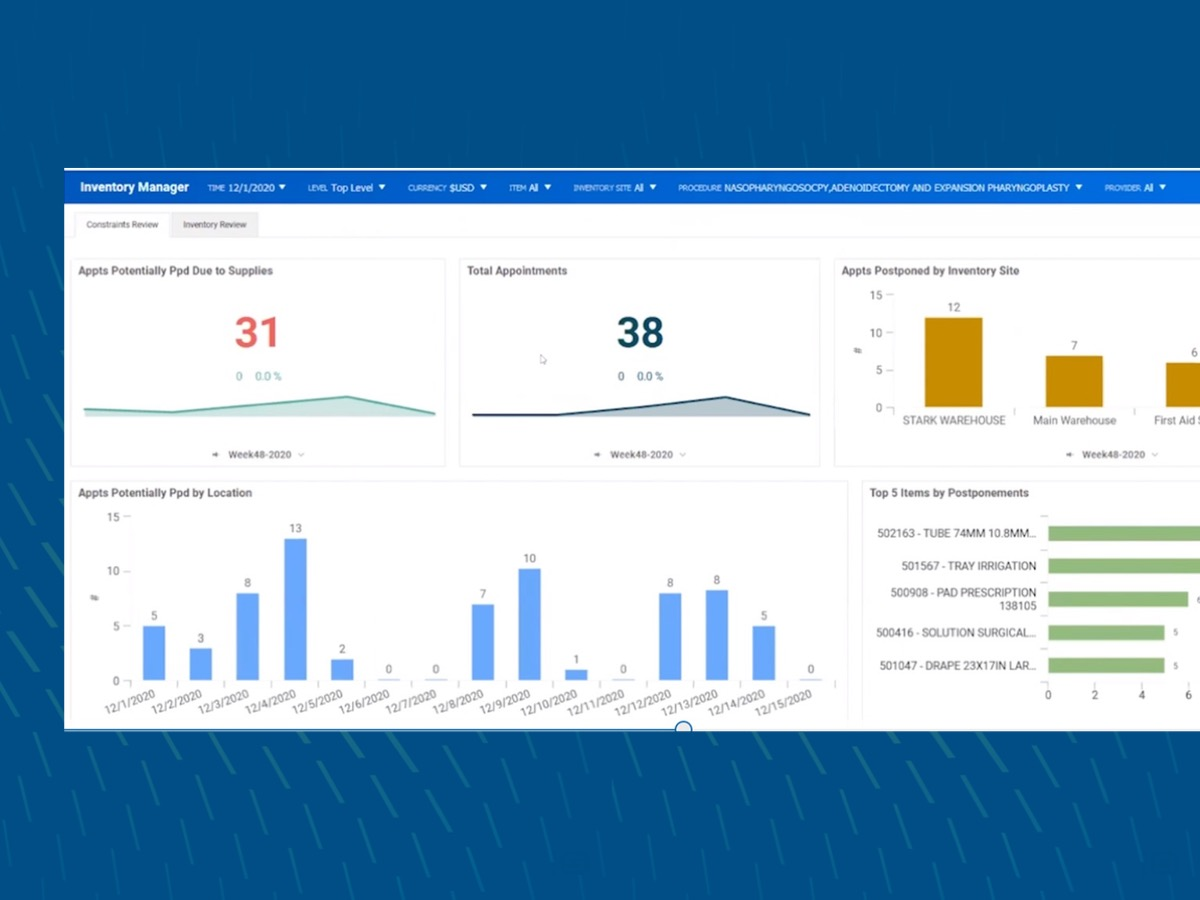
Task: Switch to the Inventory Review tab
Action: [214, 225]
